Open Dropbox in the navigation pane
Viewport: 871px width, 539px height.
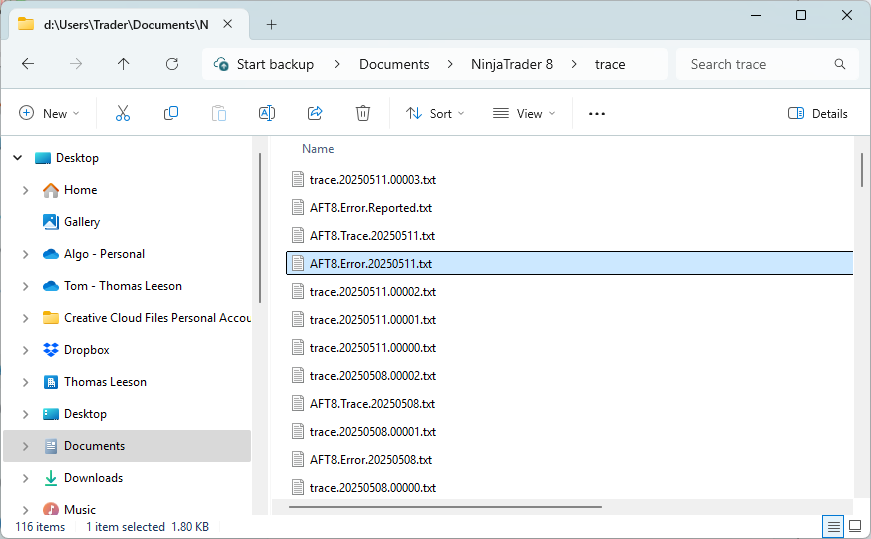87,350
